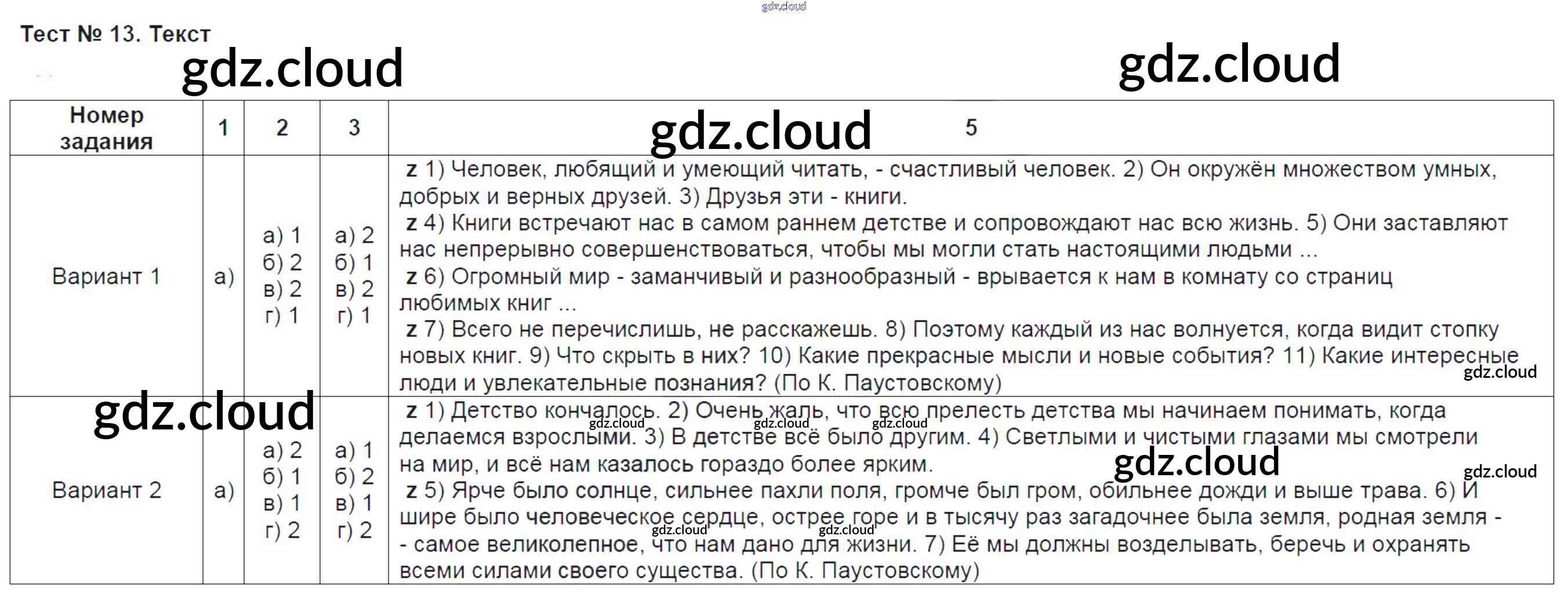Click "г) 2" in Вариант 2 column 2
1568x594 pixels.
tap(282, 530)
